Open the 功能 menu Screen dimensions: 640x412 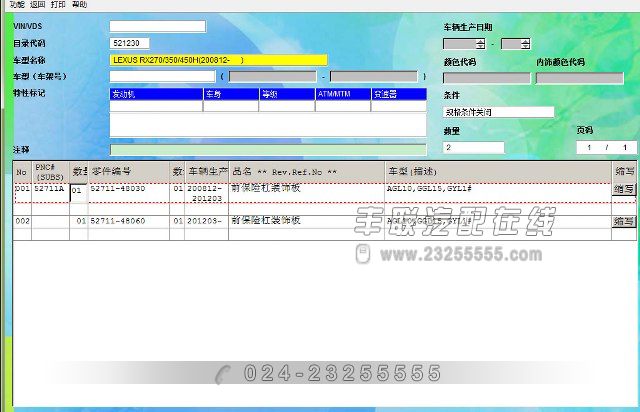tap(17, 4)
